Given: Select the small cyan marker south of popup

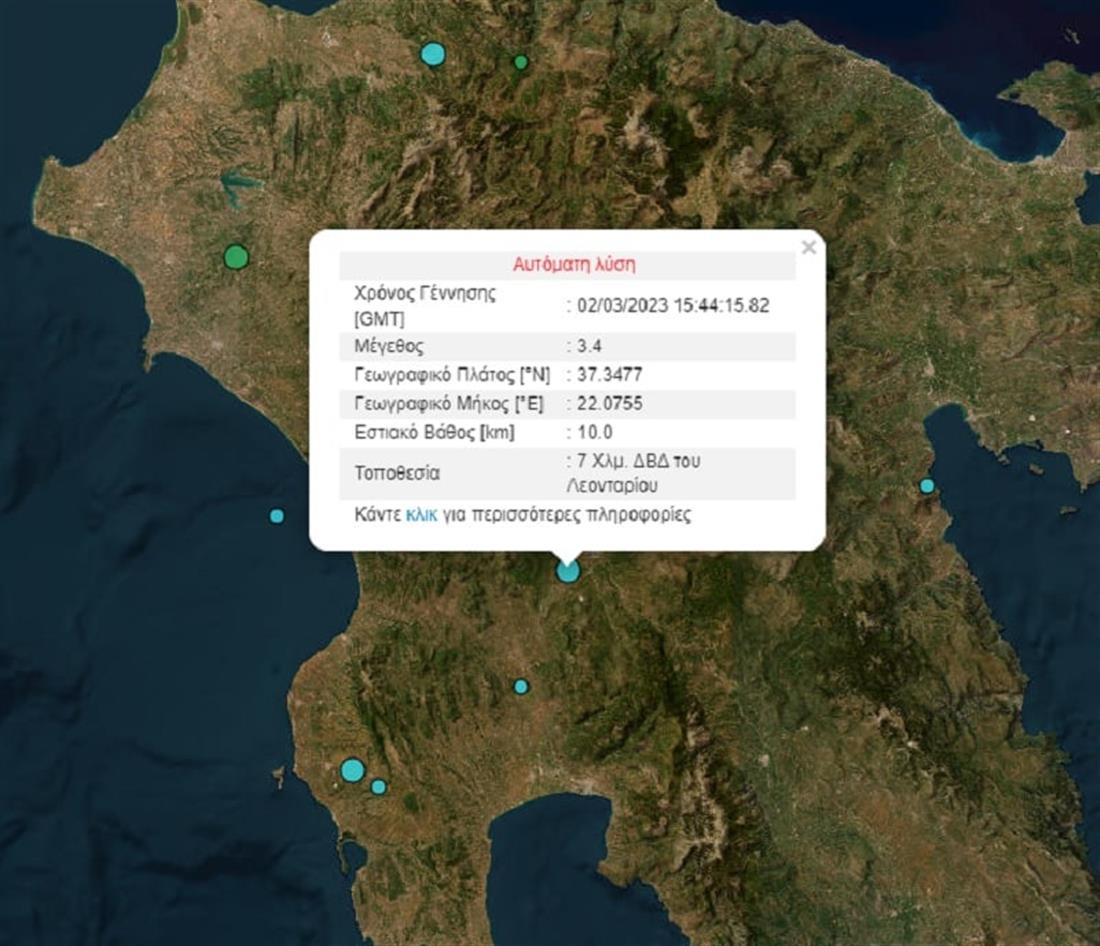Looking at the screenshot, I should pyautogui.click(x=521, y=686).
